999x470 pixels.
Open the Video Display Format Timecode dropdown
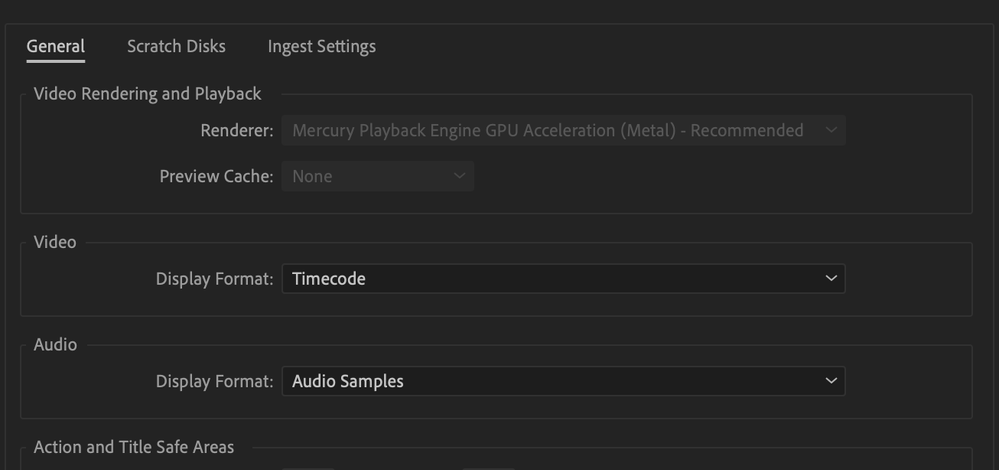(x=562, y=278)
